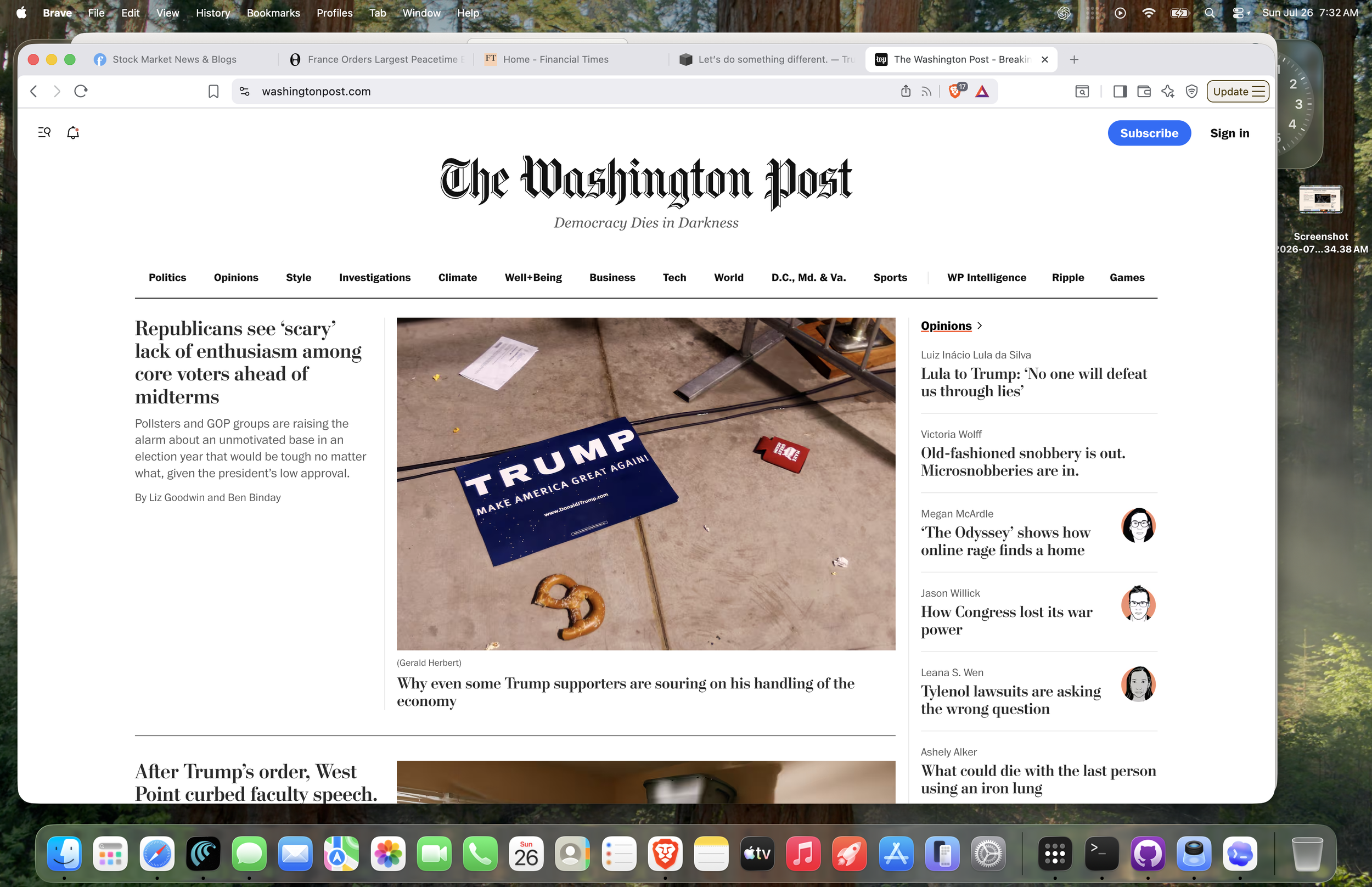
Task: Open Brave Shields lion icon with 17 badge
Action: coord(957,91)
